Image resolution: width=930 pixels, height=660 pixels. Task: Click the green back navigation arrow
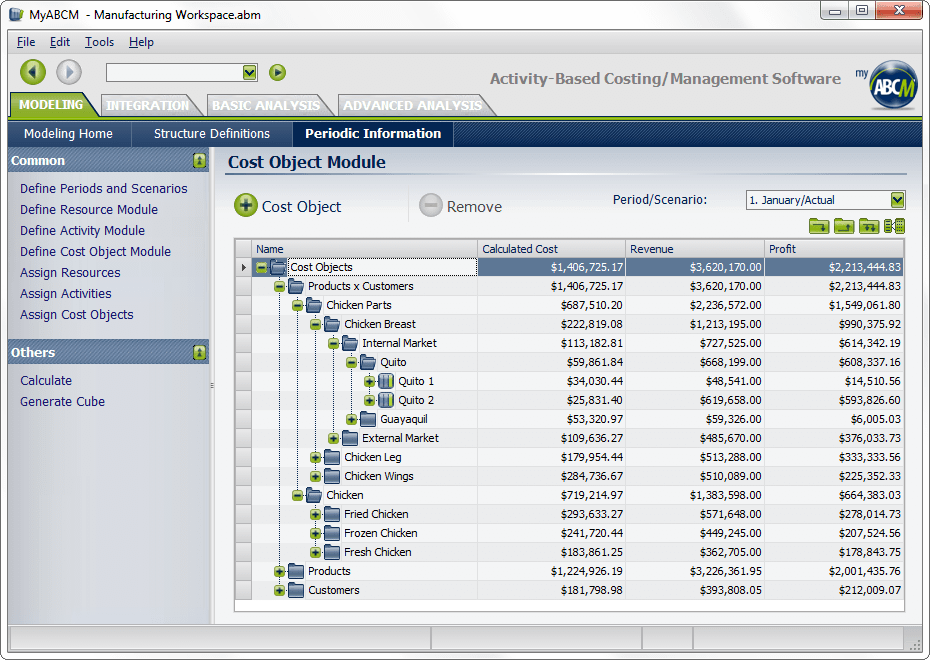tap(33, 72)
